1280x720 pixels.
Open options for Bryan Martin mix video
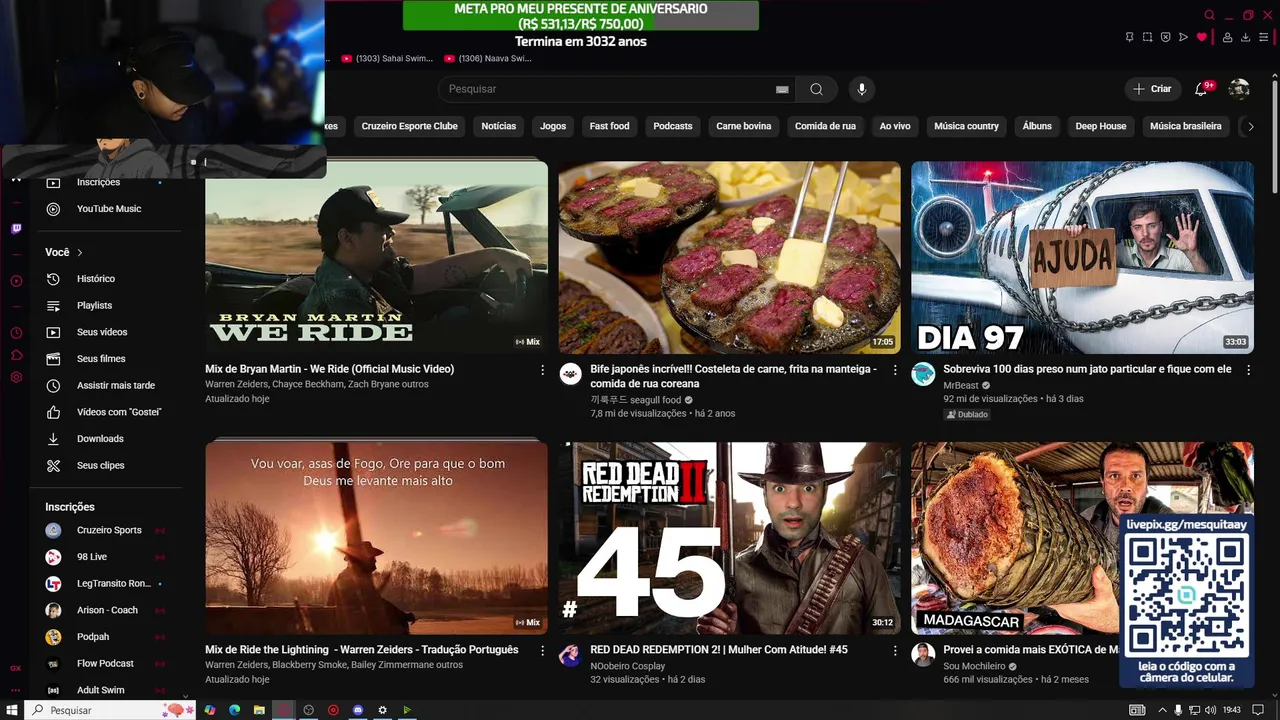point(543,370)
